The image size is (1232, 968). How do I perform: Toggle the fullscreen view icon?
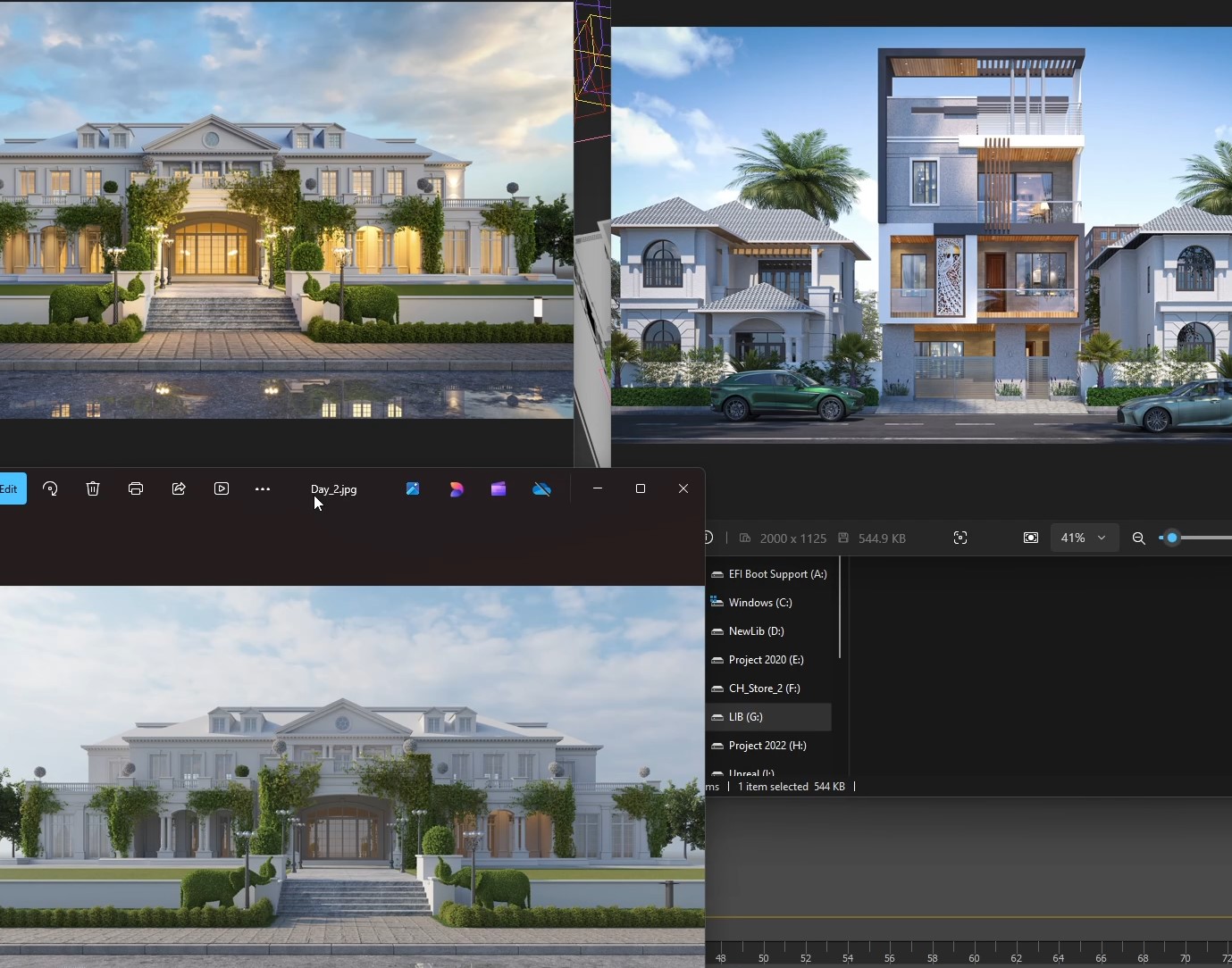[x=1031, y=538]
